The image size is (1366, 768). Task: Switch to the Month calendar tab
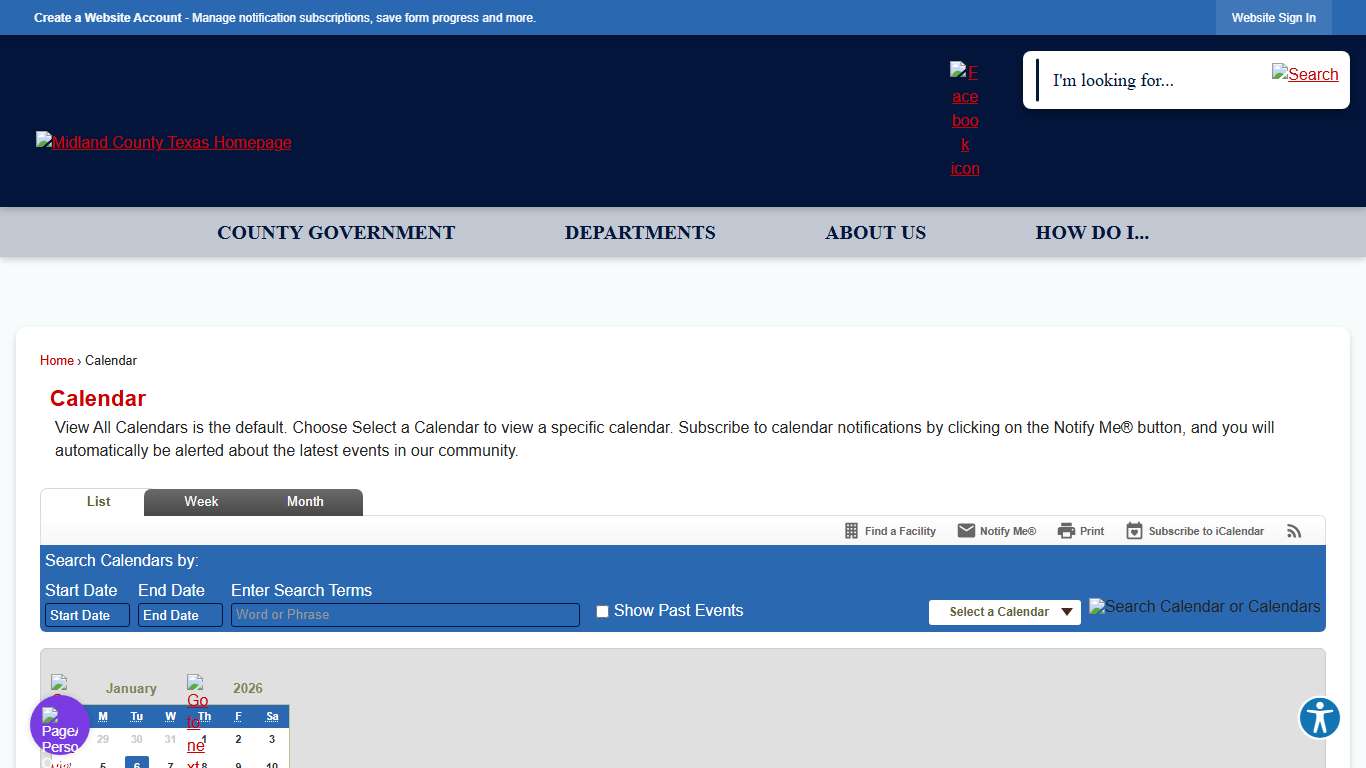click(305, 502)
